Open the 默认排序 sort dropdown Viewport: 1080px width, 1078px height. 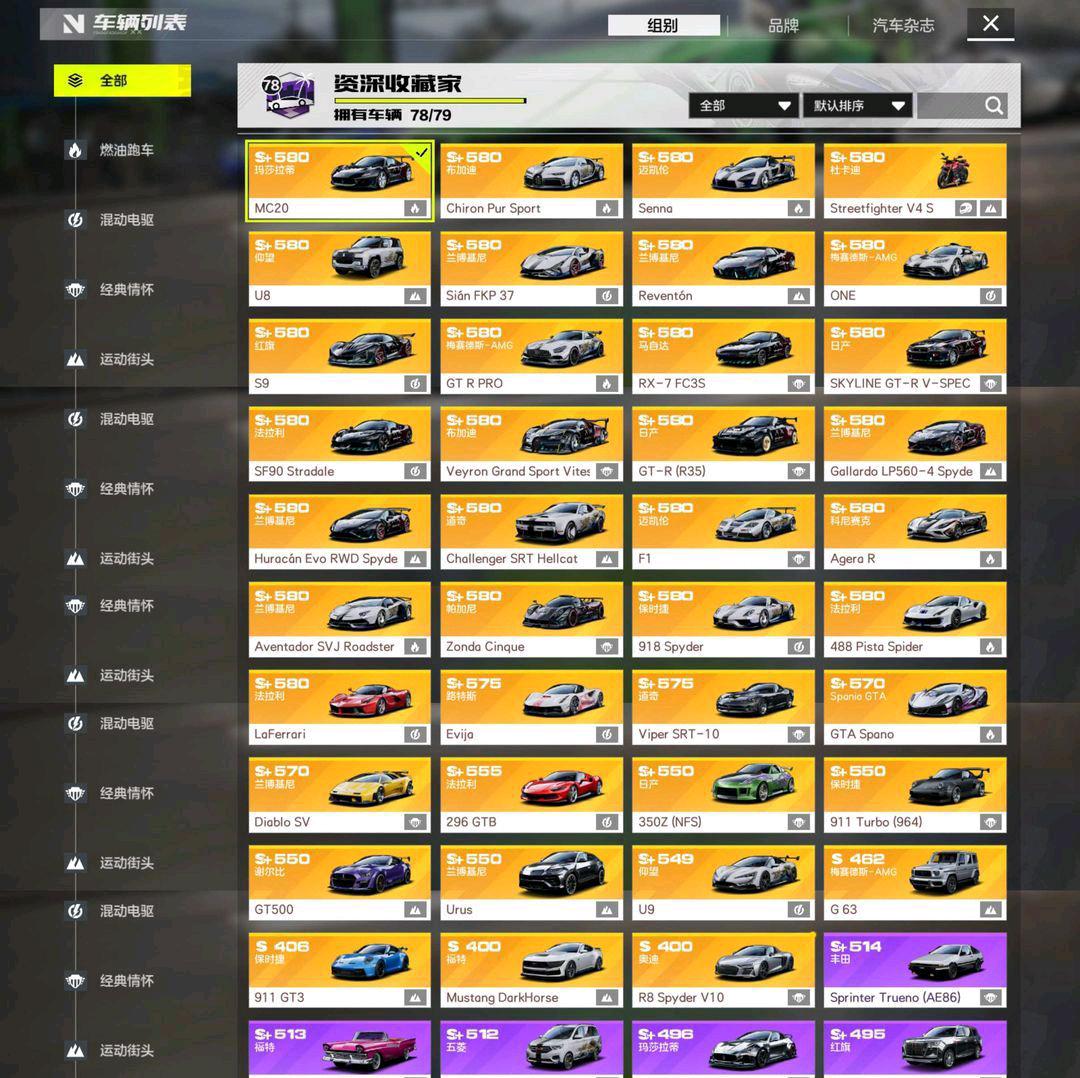[x=858, y=105]
